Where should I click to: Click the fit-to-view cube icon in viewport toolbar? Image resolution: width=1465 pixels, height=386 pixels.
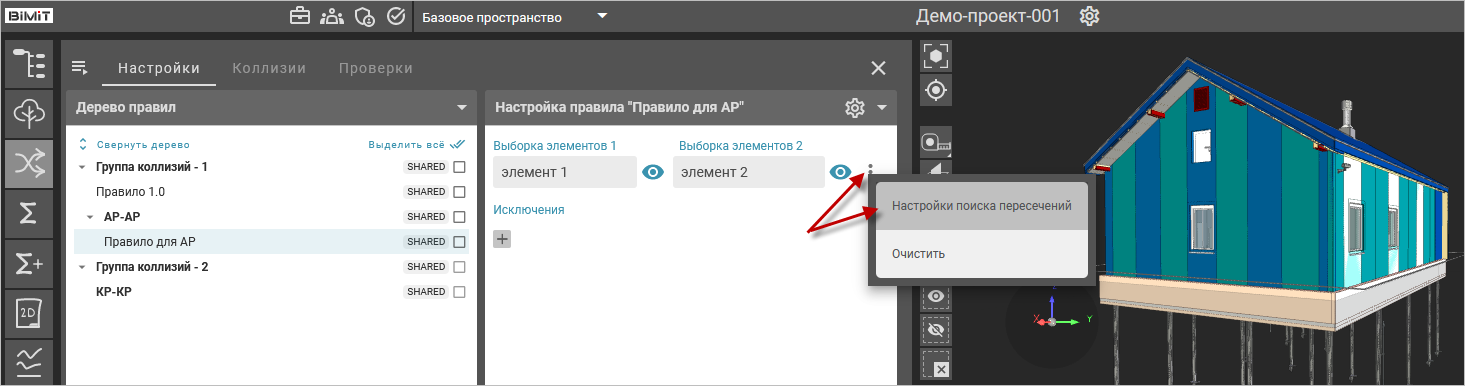click(x=935, y=56)
